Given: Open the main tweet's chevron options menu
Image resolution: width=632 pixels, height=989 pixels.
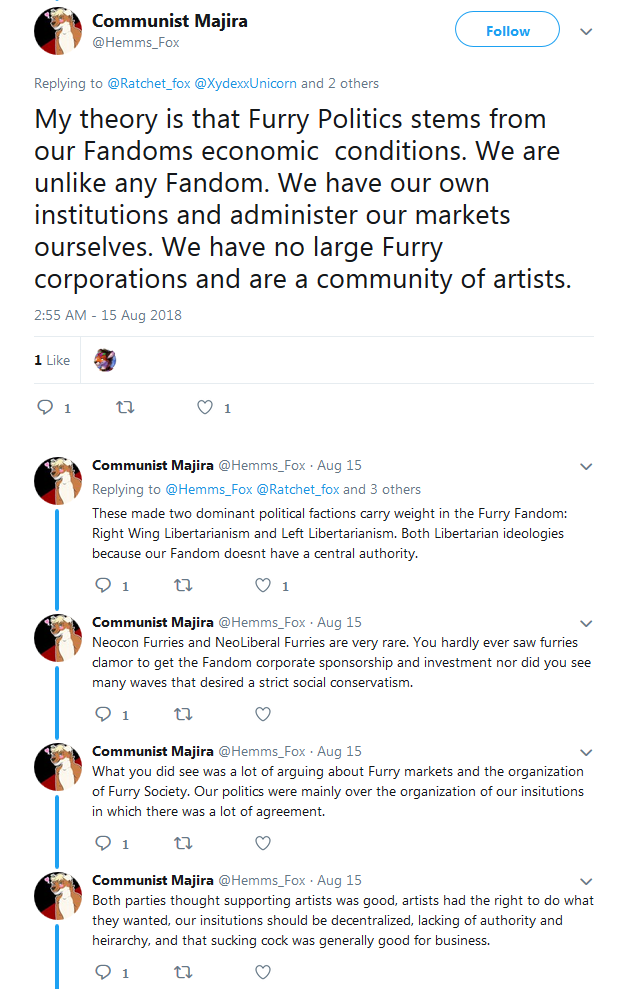Looking at the screenshot, I should [x=586, y=32].
